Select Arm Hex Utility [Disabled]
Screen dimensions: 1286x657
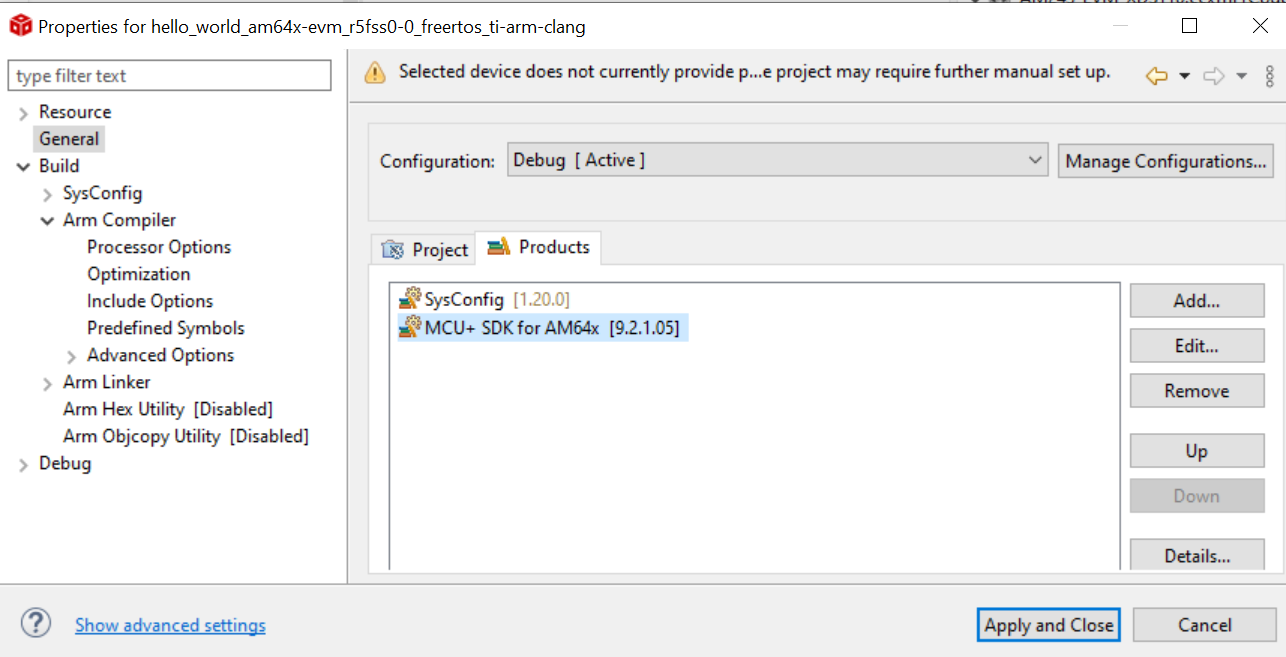pyautogui.click(x=168, y=409)
